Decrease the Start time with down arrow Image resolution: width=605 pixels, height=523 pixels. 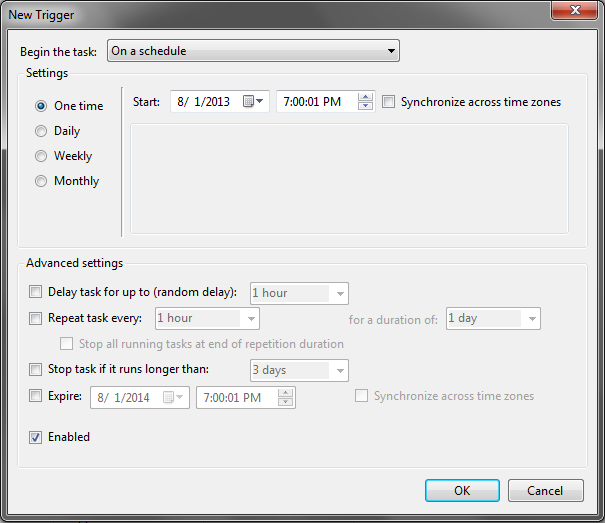pos(365,106)
